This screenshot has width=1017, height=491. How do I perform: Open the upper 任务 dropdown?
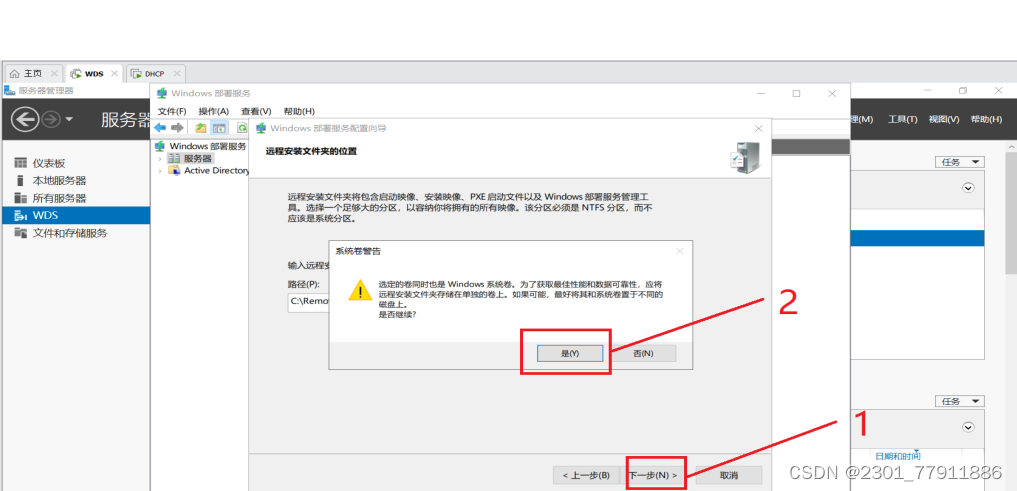click(x=960, y=162)
